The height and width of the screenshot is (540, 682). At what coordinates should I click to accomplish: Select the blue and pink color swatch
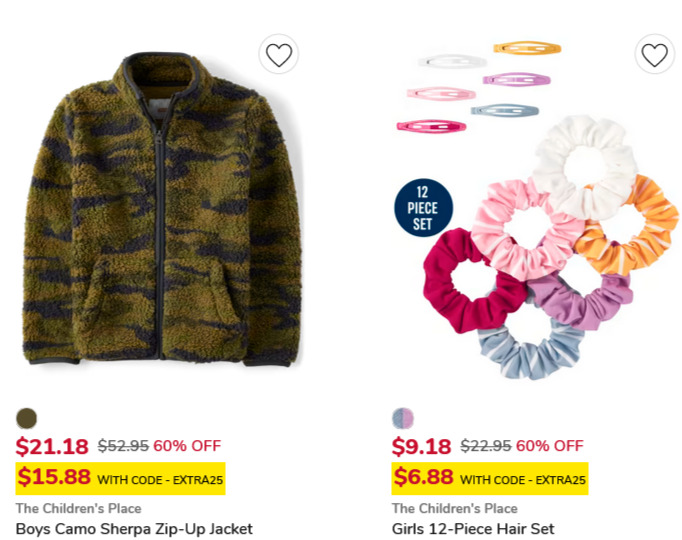click(x=403, y=419)
